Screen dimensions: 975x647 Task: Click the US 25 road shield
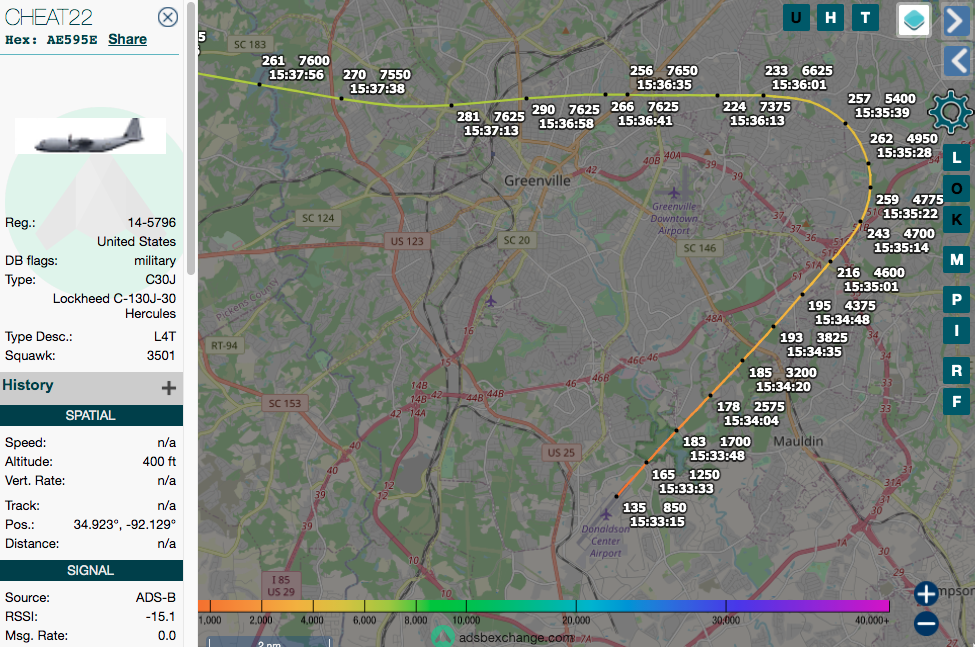coord(561,452)
